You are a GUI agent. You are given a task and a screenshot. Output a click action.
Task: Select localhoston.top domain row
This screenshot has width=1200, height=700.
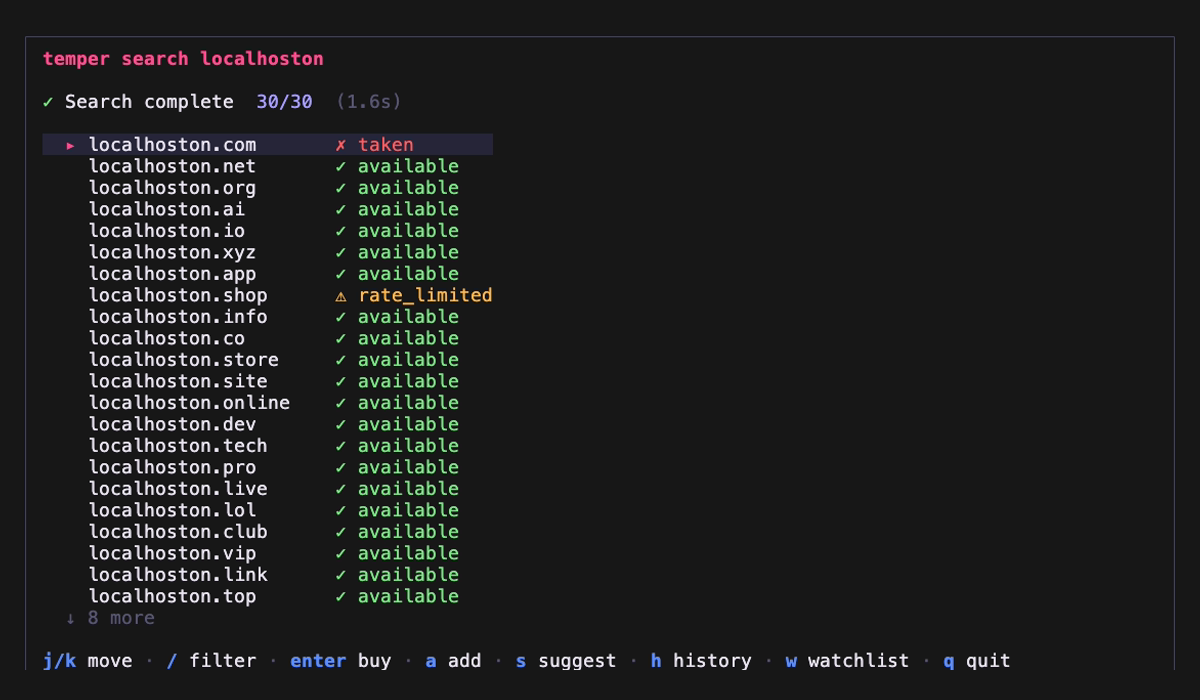click(267, 596)
